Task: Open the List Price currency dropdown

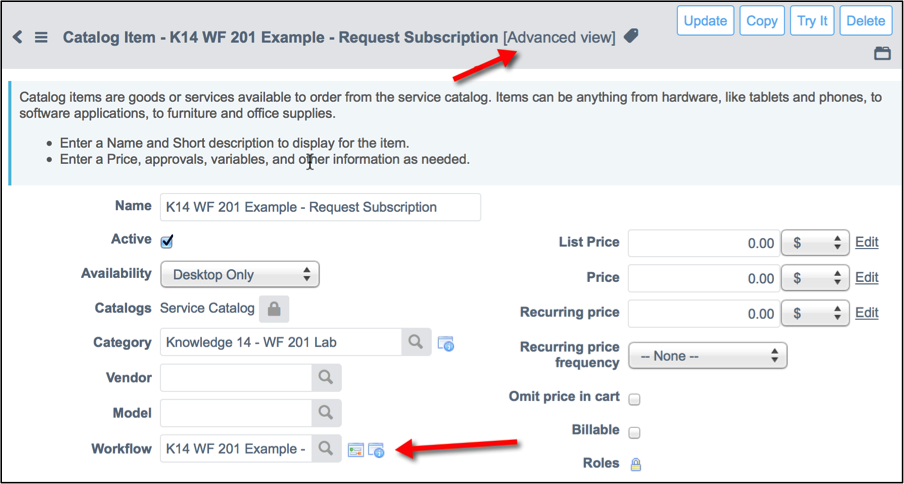Action: click(815, 243)
